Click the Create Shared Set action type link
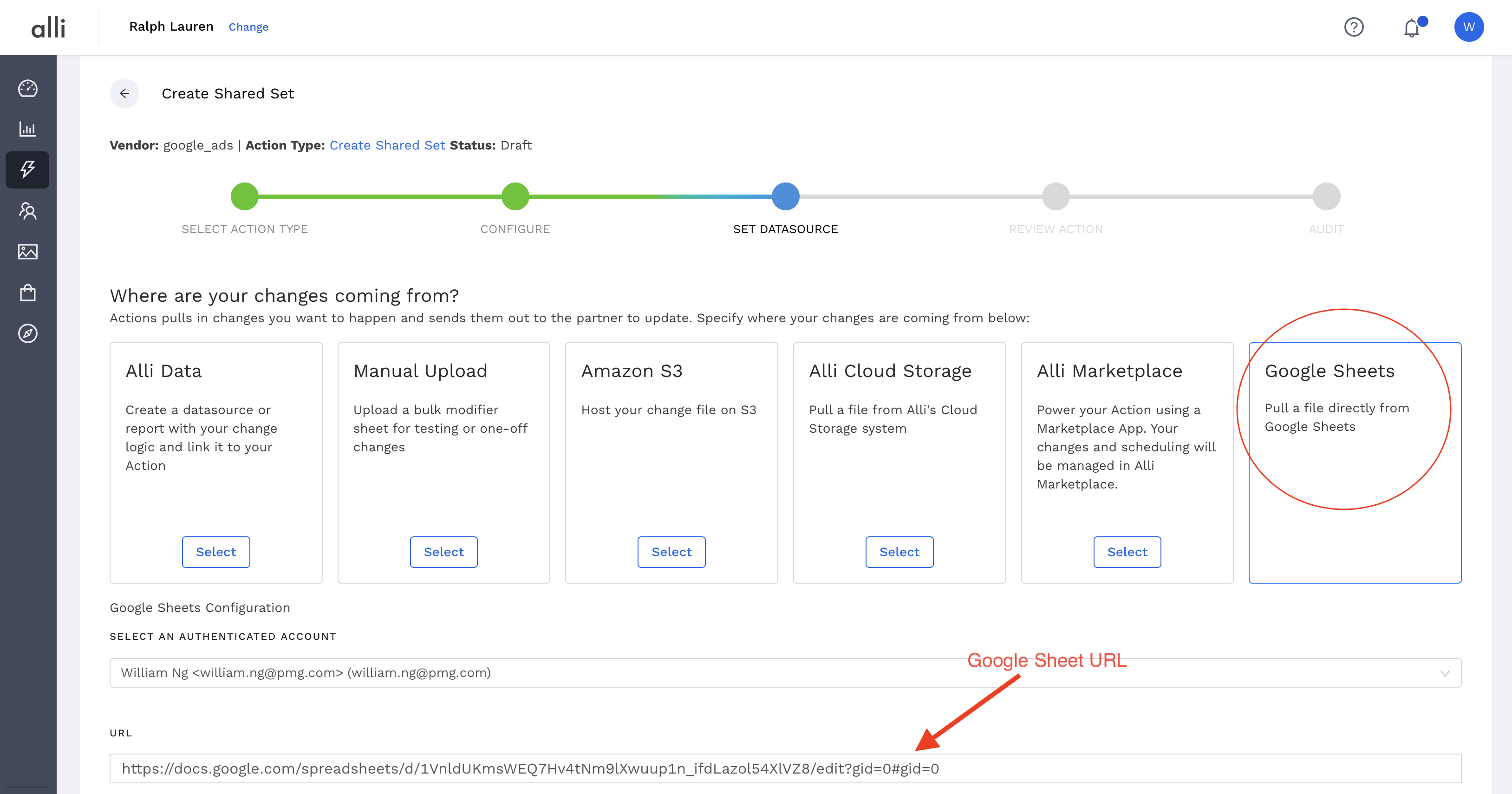 tap(387, 145)
